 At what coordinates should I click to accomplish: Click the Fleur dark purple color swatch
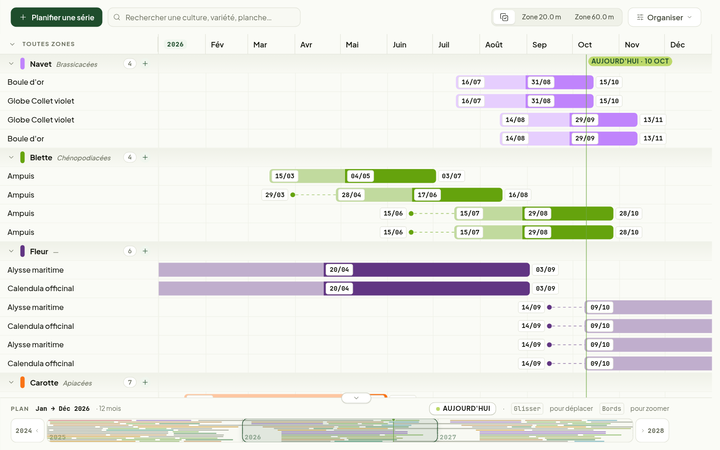(22, 251)
